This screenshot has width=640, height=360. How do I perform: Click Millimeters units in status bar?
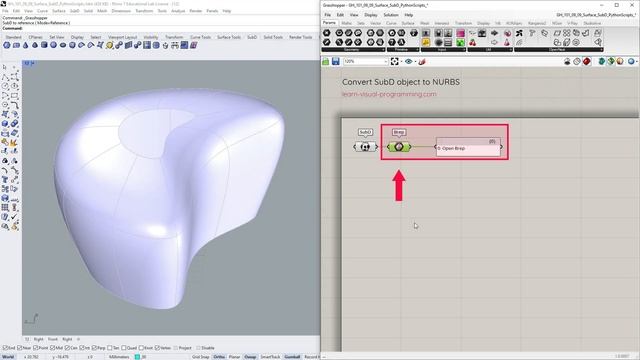click(119, 357)
